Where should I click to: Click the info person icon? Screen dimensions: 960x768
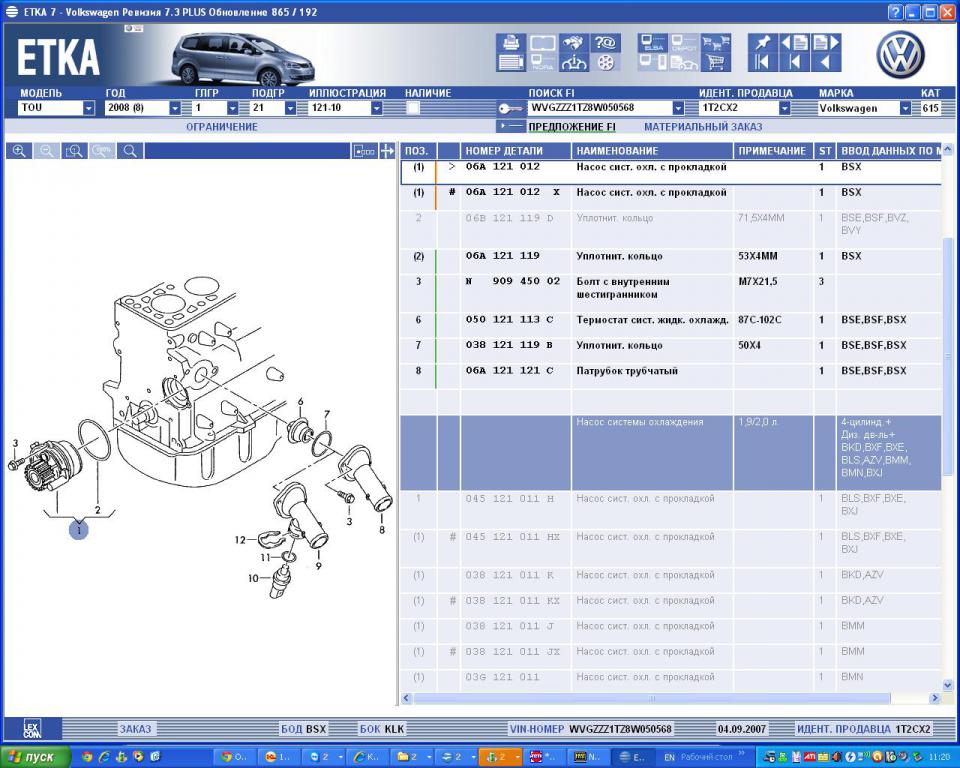tap(574, 62)
